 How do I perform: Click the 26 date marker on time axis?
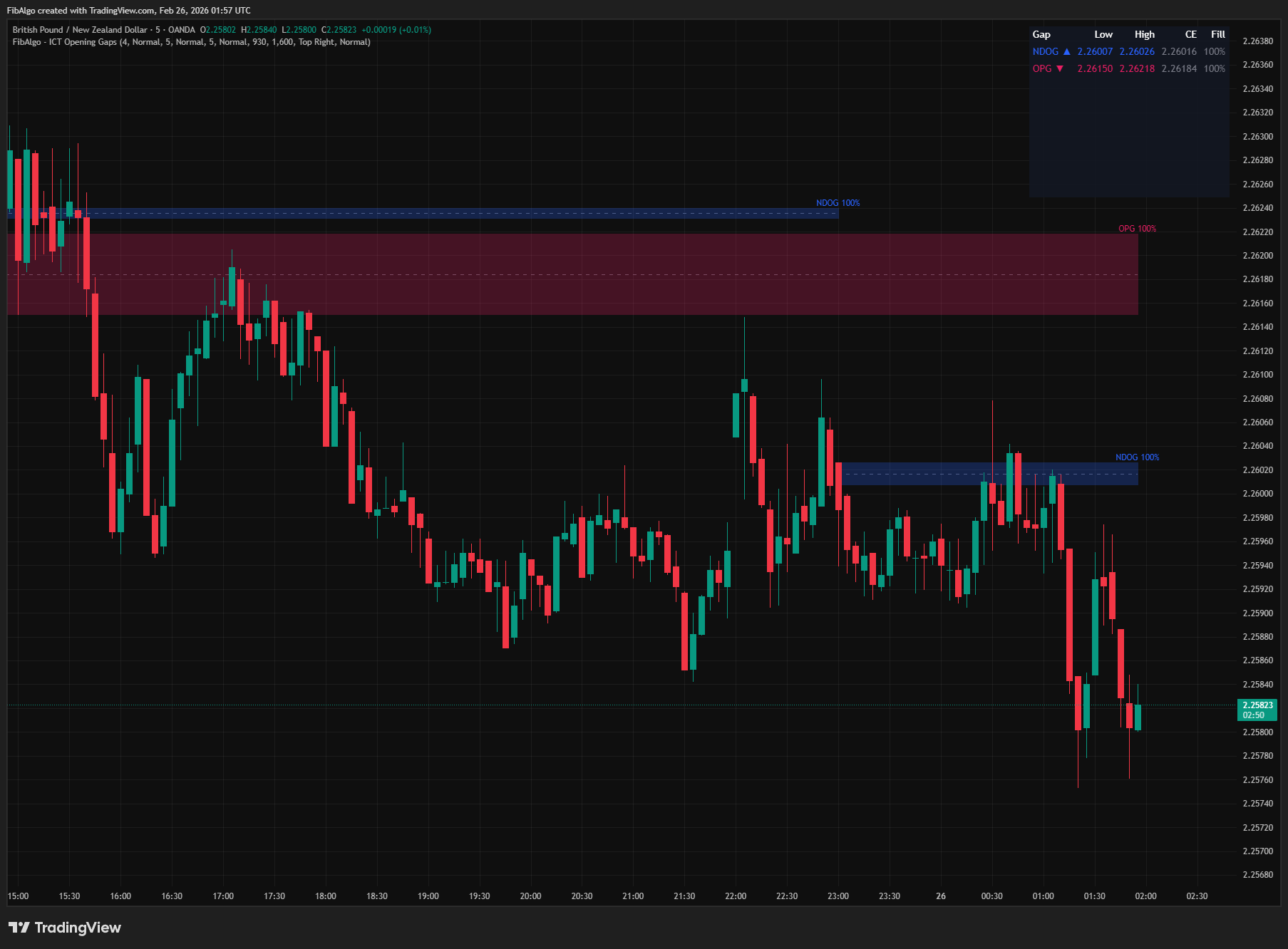(940, 896)
